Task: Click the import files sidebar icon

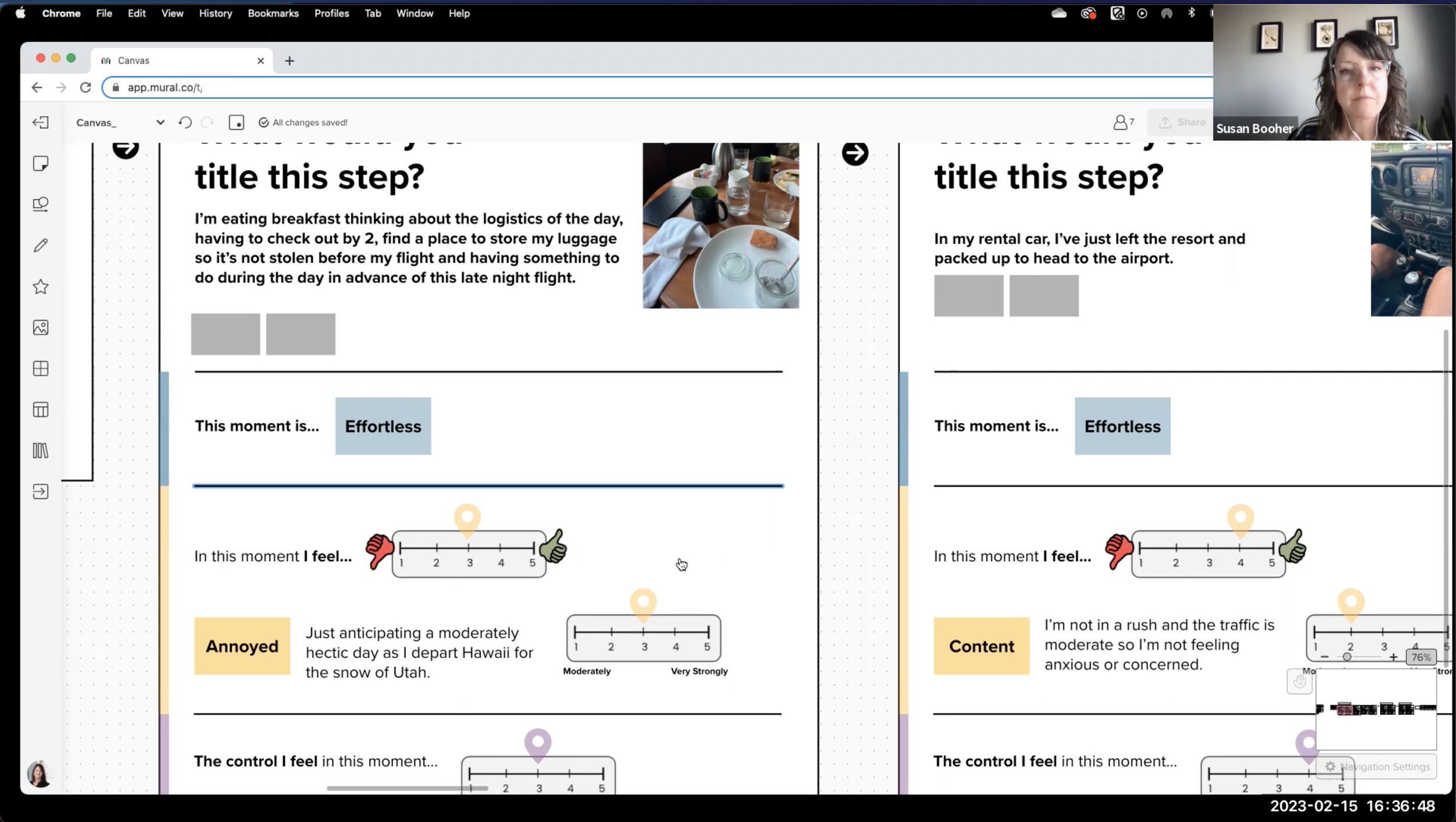Action: (41, 492)
